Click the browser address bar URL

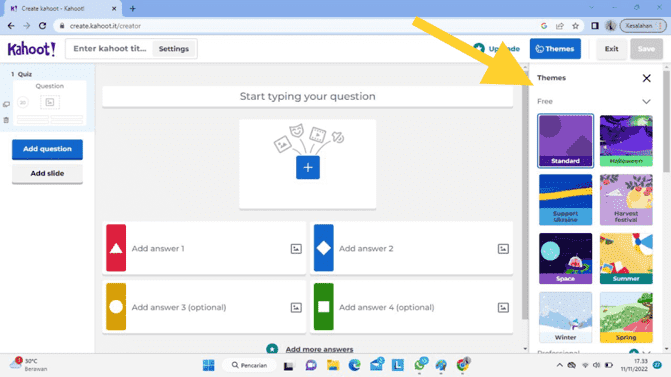click(x=105, y=26)
